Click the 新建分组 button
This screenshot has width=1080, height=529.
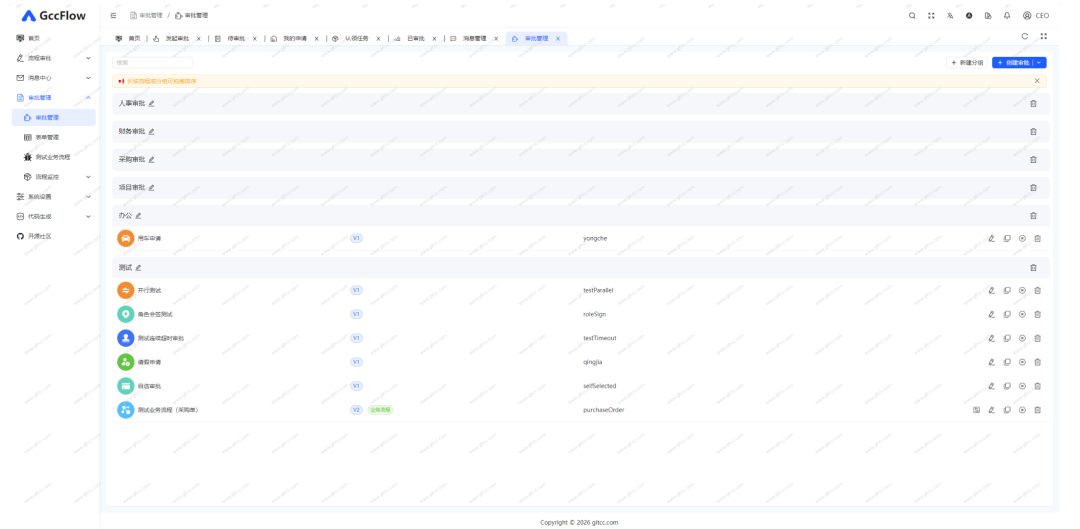(967, 63)
